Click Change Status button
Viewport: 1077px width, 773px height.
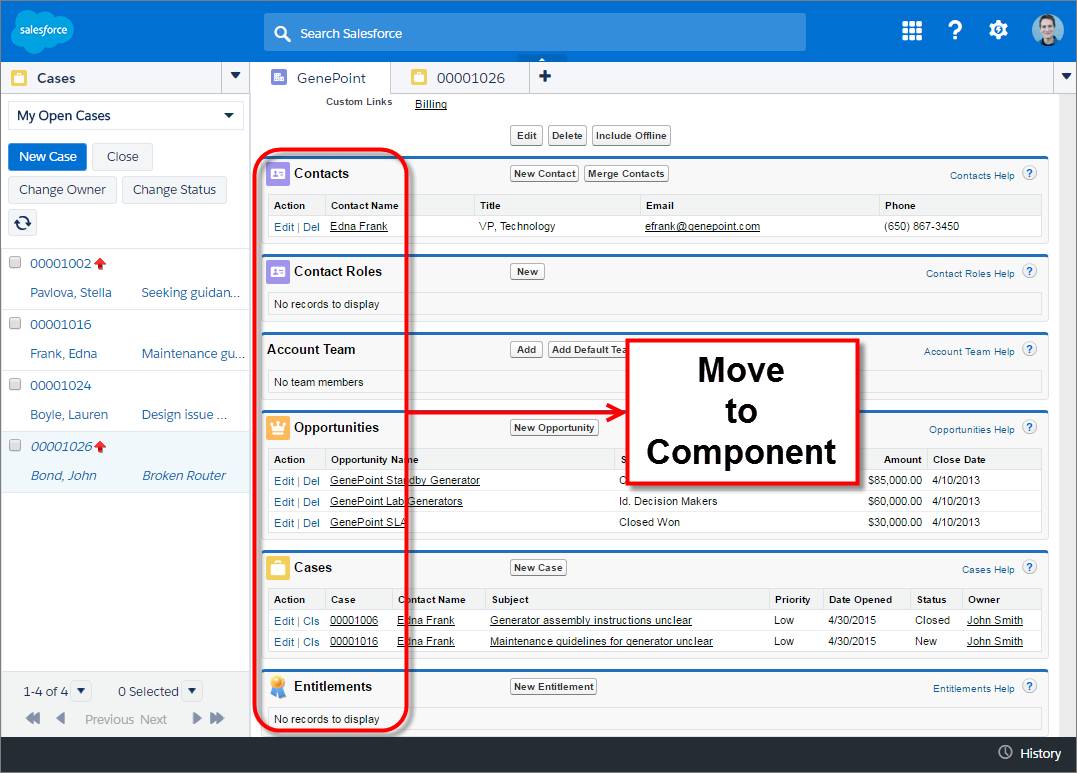[x=174, y=190]
